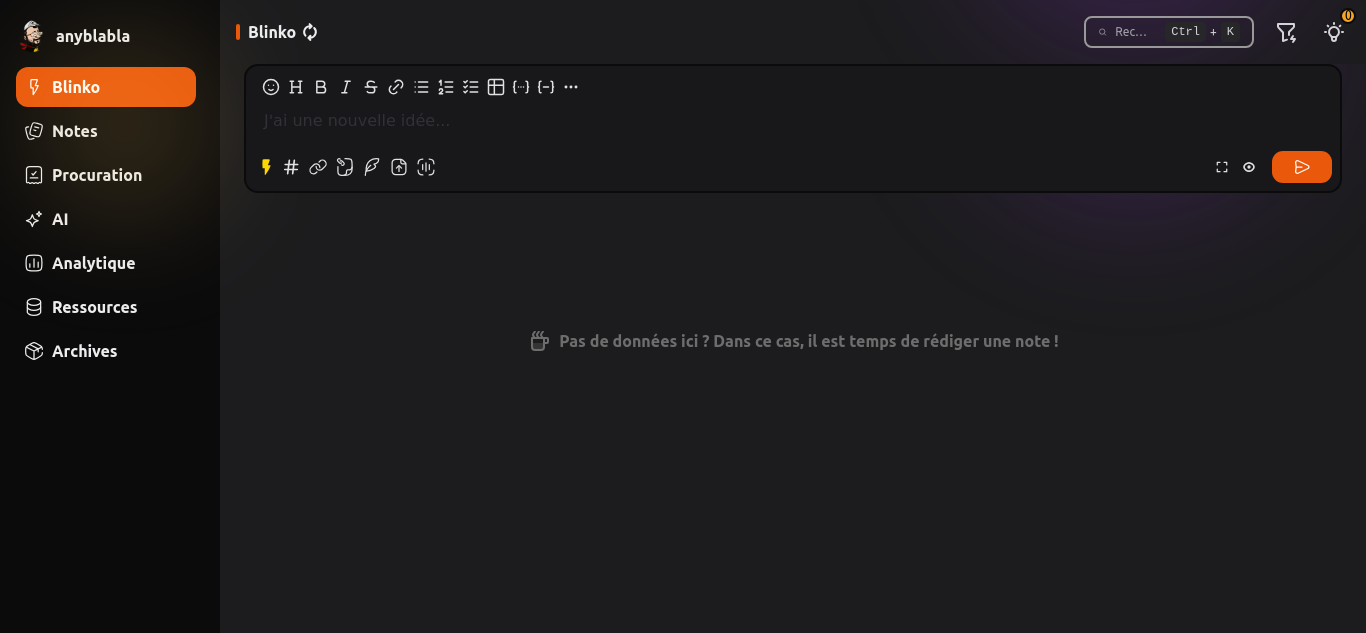Viewport: 1366px width, 633px height.
Task: Add a checklist to the note
Action: [x=471, y=87]
